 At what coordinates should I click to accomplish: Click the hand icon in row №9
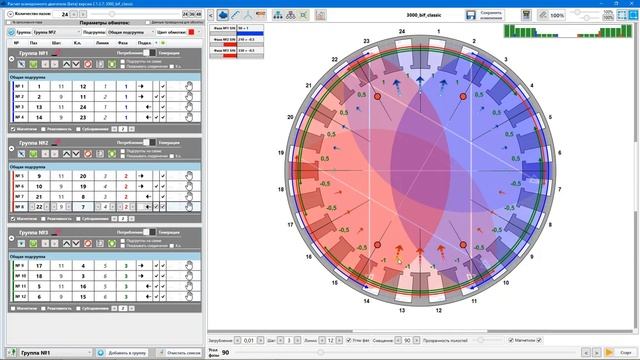click(189, 266)
